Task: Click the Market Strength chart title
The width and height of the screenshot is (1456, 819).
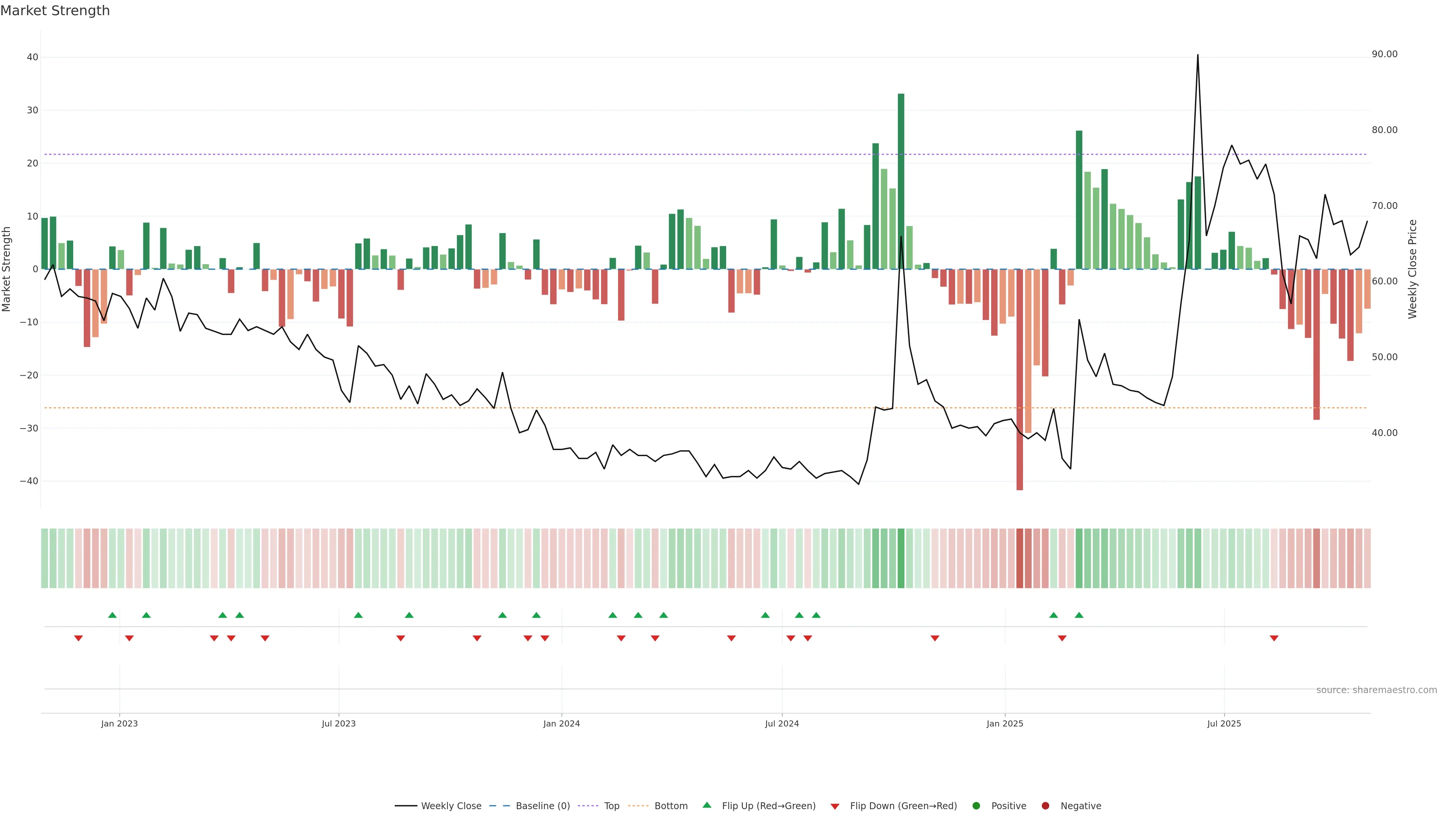Action: (x=55, y=11)
